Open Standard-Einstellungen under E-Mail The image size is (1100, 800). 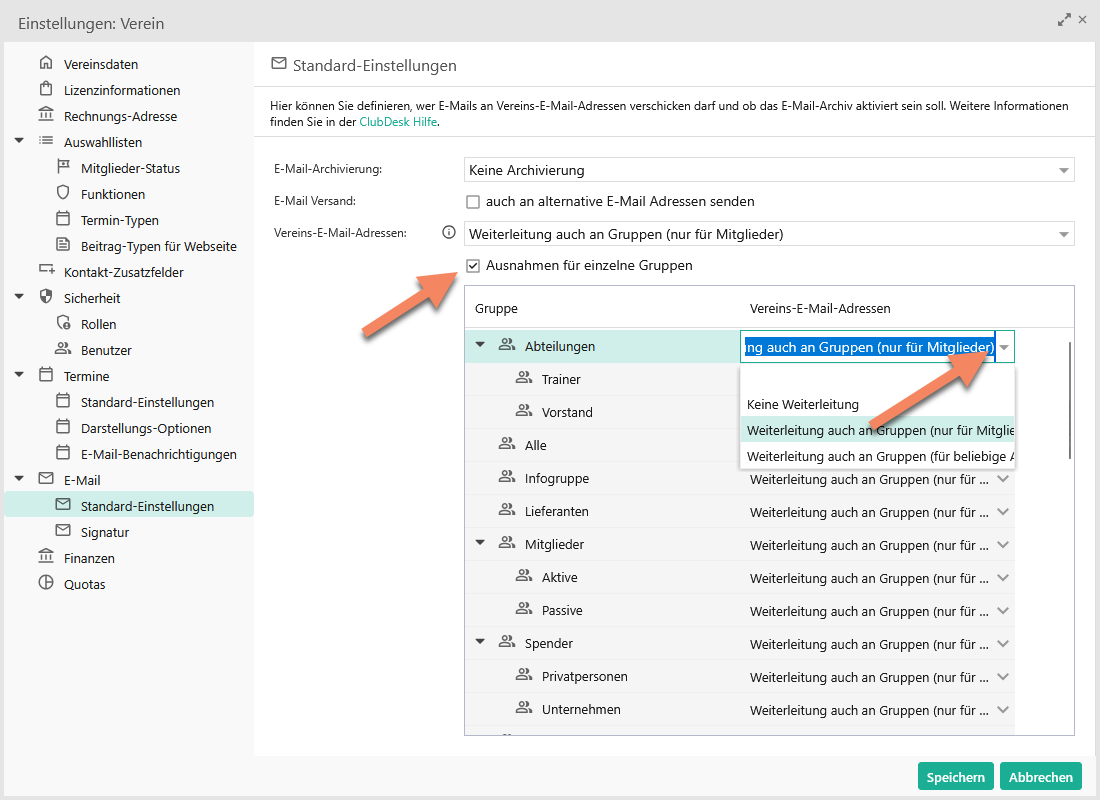point(129,505)
